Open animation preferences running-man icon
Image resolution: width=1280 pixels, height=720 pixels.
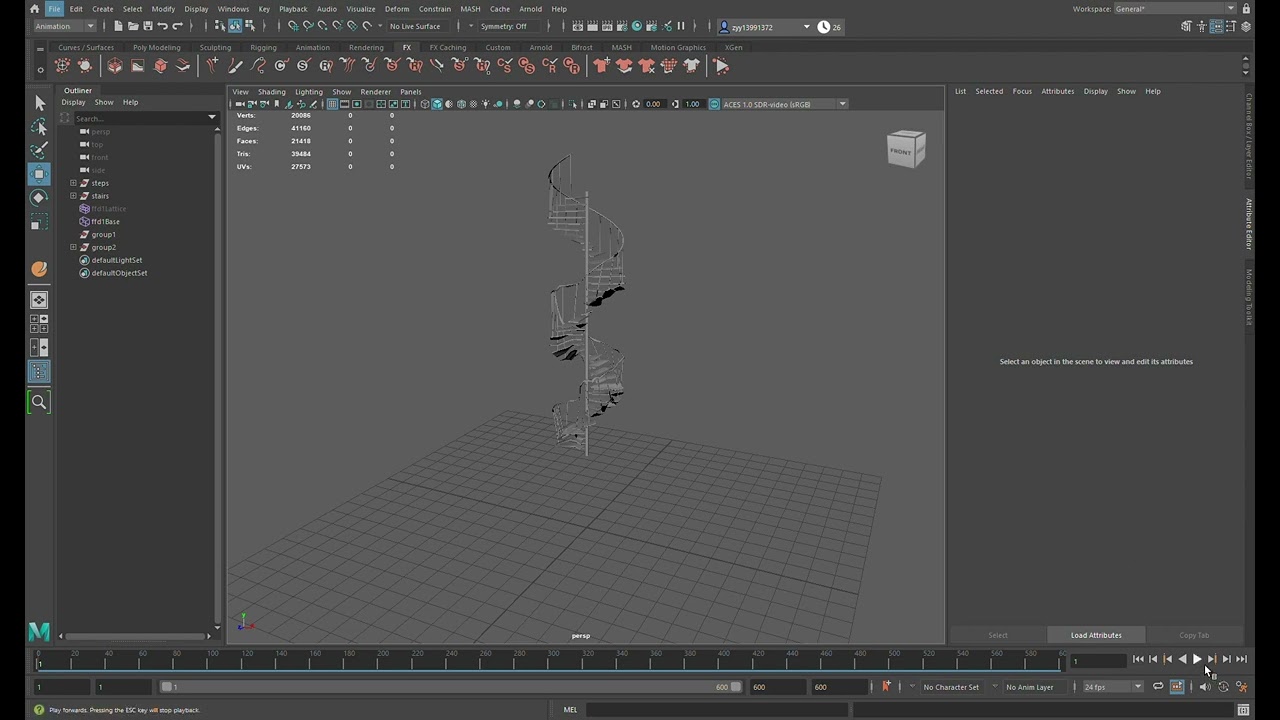pos(1242,687)
